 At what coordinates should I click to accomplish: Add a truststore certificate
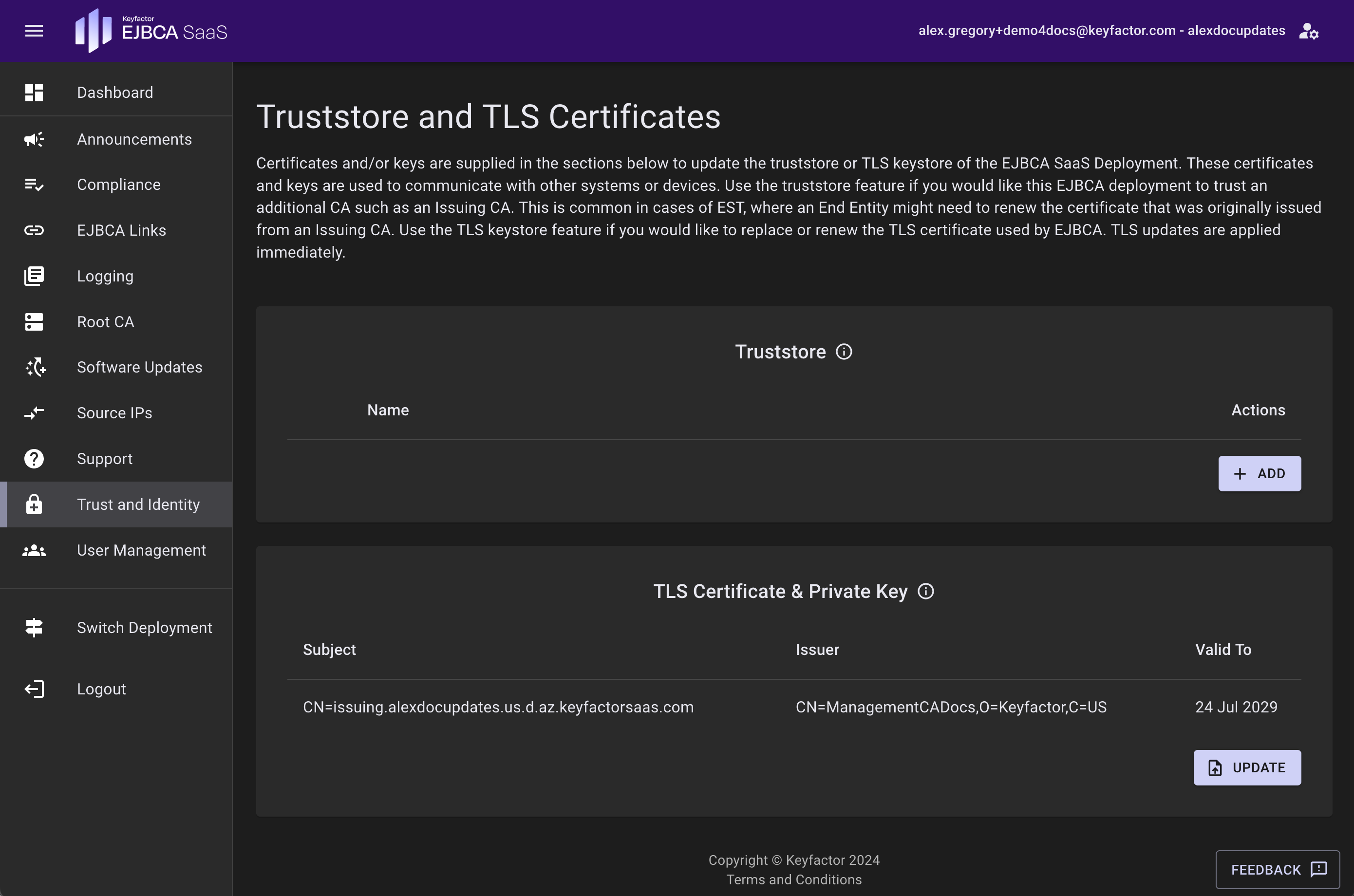[1259, 474]
